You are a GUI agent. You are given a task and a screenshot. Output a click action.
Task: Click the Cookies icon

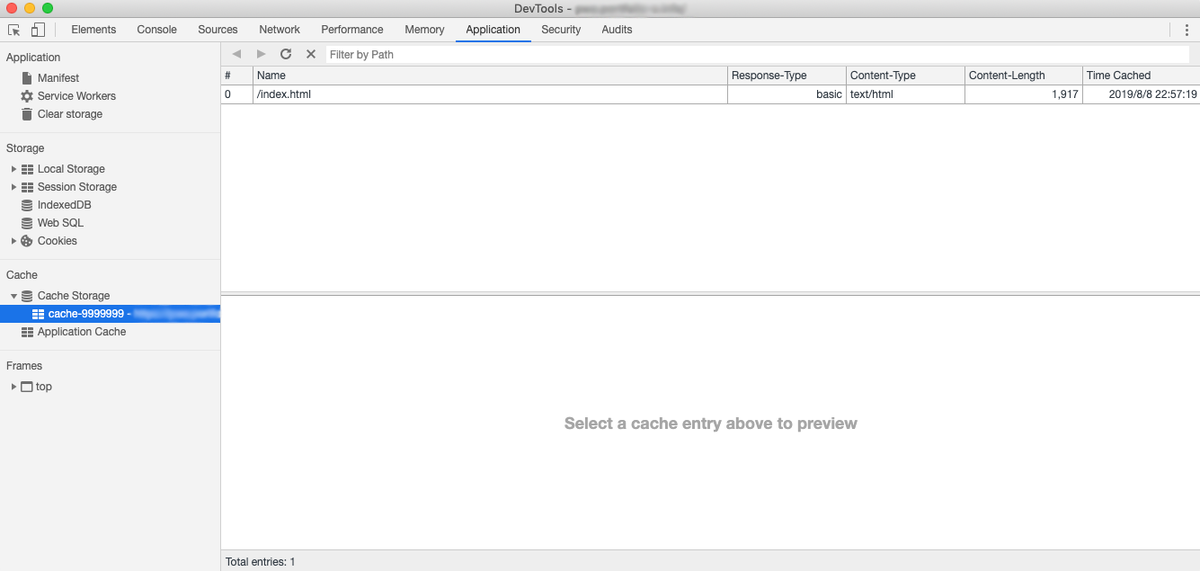28,241
